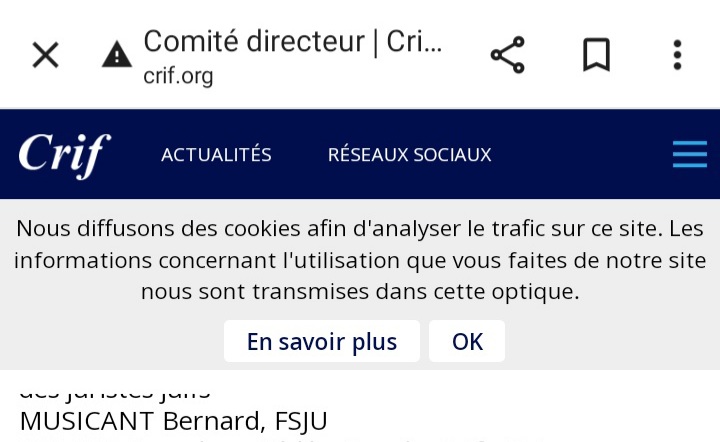Click the En savoir plus button
This screenshot has width=720, height=442.
coord(321,342)
